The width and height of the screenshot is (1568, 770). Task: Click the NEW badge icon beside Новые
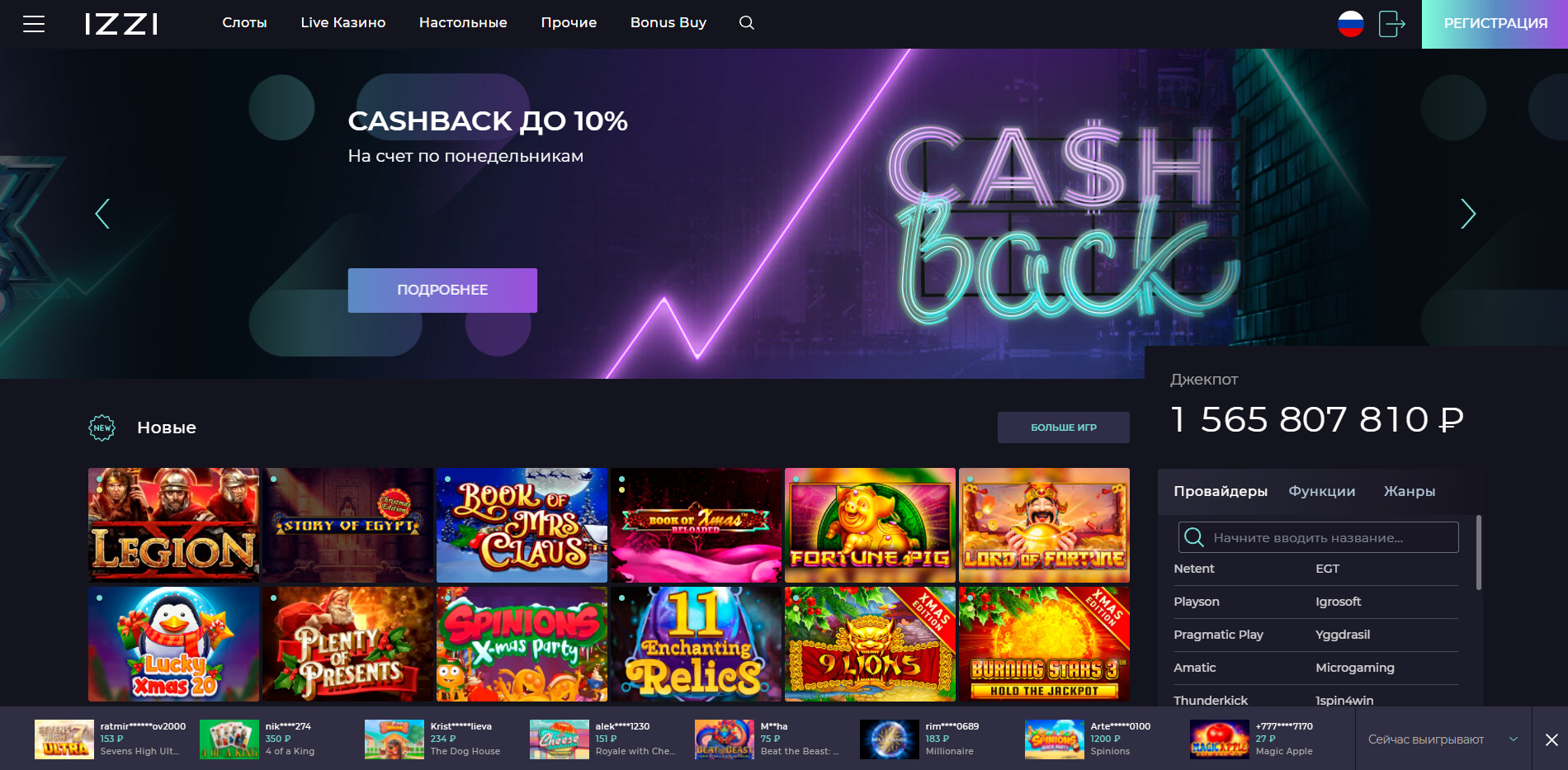point(102,428)
